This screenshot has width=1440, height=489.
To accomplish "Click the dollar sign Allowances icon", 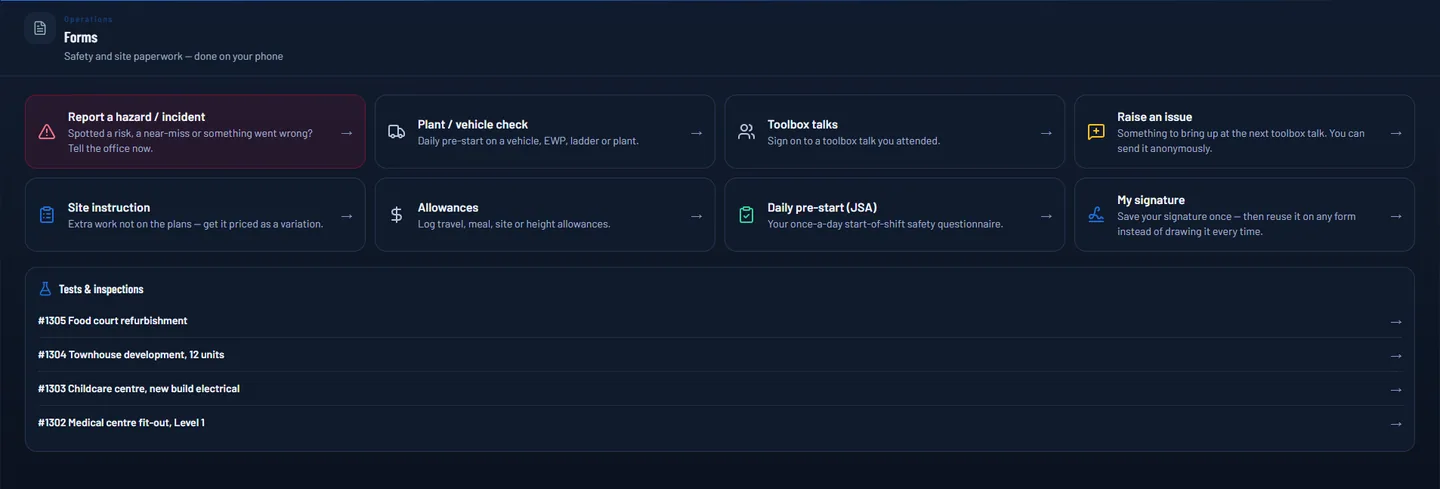I will pos(396,215).
